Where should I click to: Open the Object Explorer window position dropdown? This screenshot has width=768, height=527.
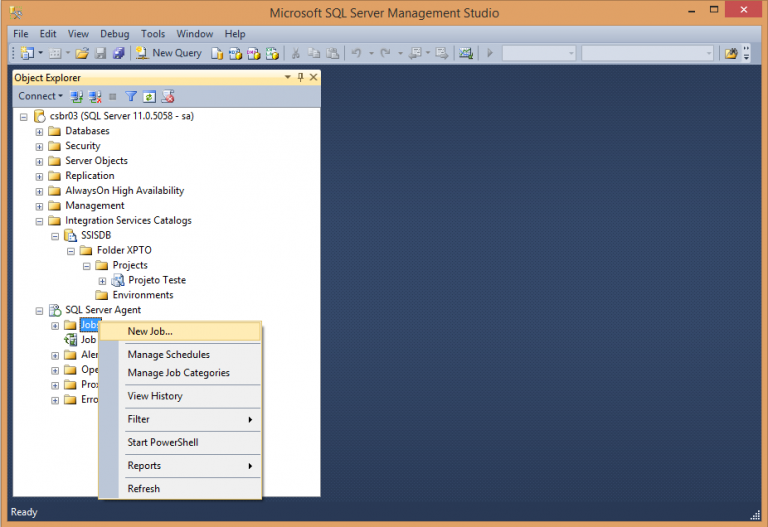point(288,77)
